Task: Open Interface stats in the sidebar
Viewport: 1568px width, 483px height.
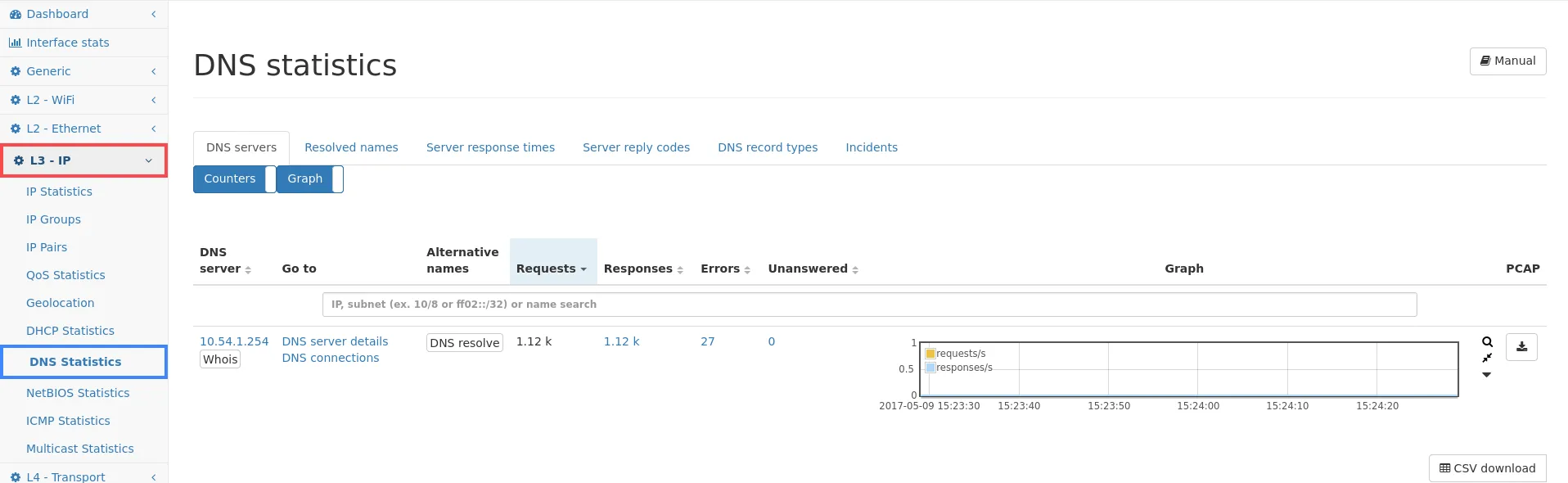Action: click(x=67, y=43)
